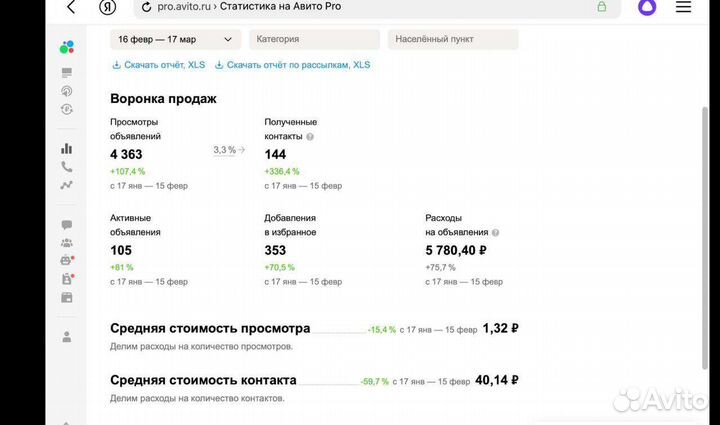Click Делим расходы на количество просмотров text
Image resolution: width=720 pixels, height=425 pixels.
click(x=201, y=347)
